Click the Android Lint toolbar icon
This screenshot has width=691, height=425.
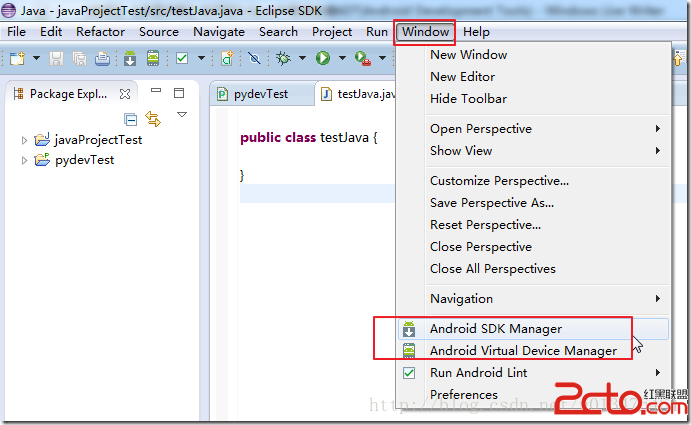pos(182,58)
